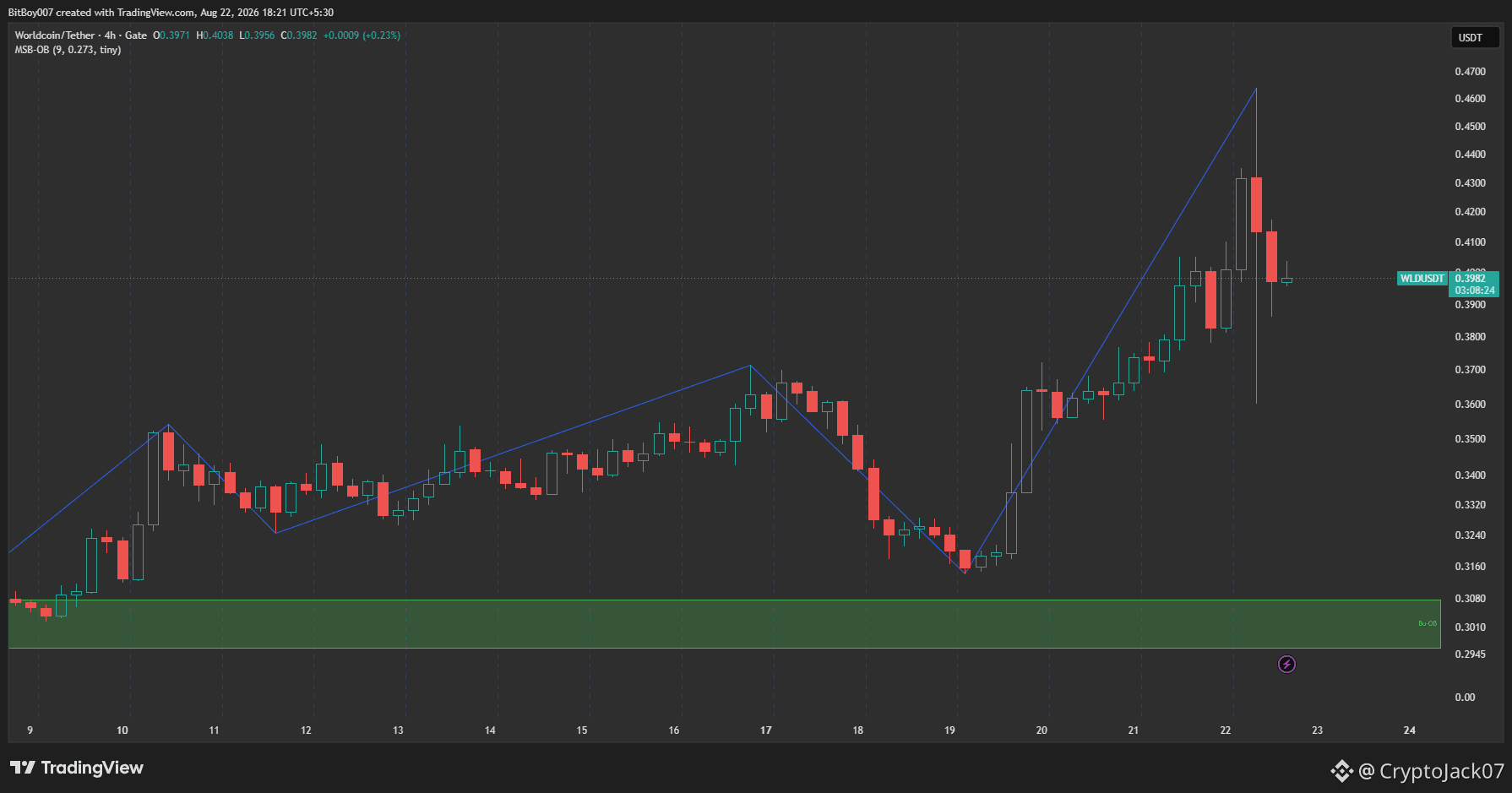Image resolution: width=1512 pixels, height=793 pixels.
Task: Click the 0.4600 price axis label
Action: coord(1470,99)
